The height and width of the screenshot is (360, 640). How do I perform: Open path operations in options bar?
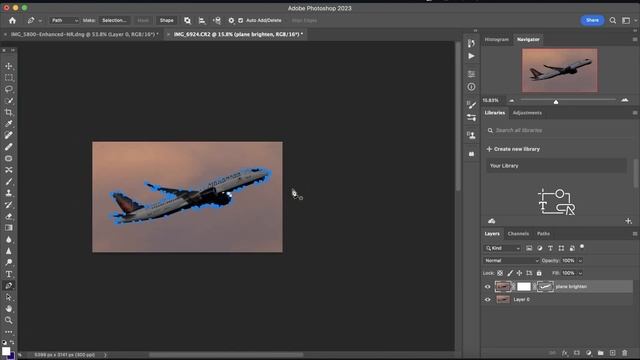(x=187, y=20)
